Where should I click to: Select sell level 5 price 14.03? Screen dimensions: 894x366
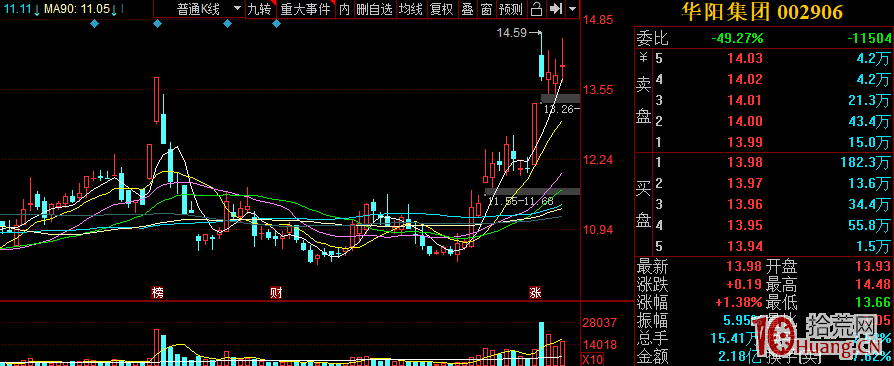click(x=746, y=58)
